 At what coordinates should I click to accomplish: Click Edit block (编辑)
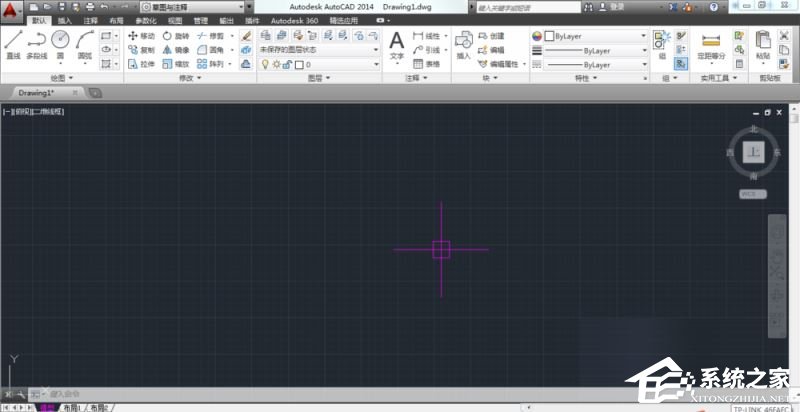coord(492,50)
